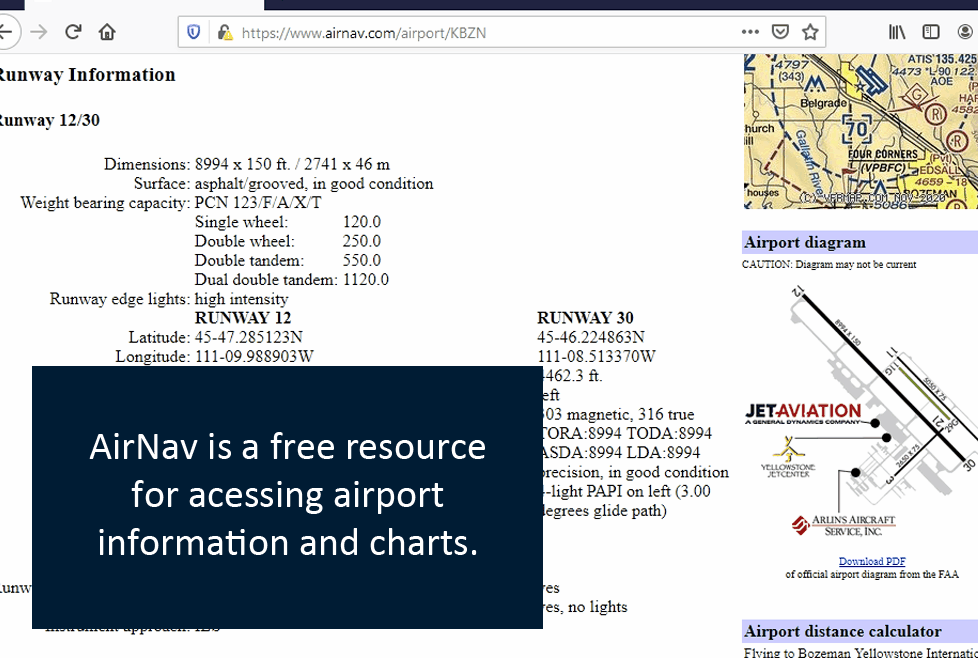Click the Weight bearing capacity label

pyautogui.click(x=105, y=203)
